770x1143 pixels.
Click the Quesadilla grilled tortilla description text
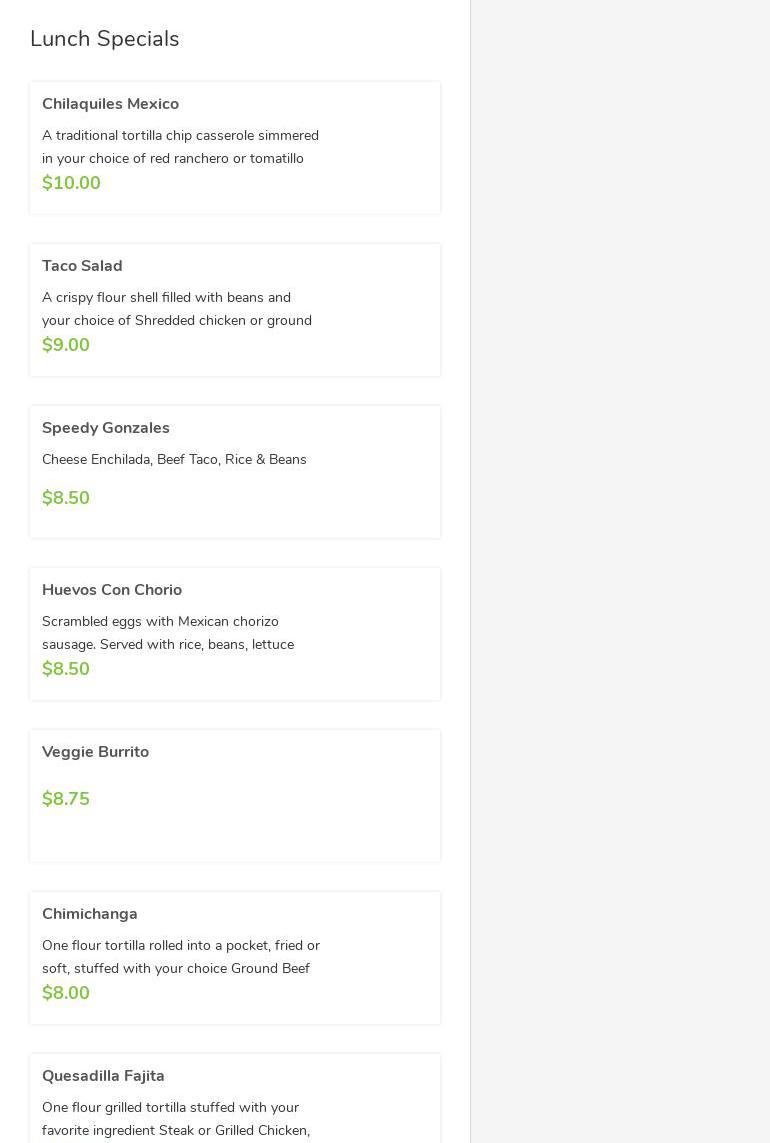(176, 1119)
